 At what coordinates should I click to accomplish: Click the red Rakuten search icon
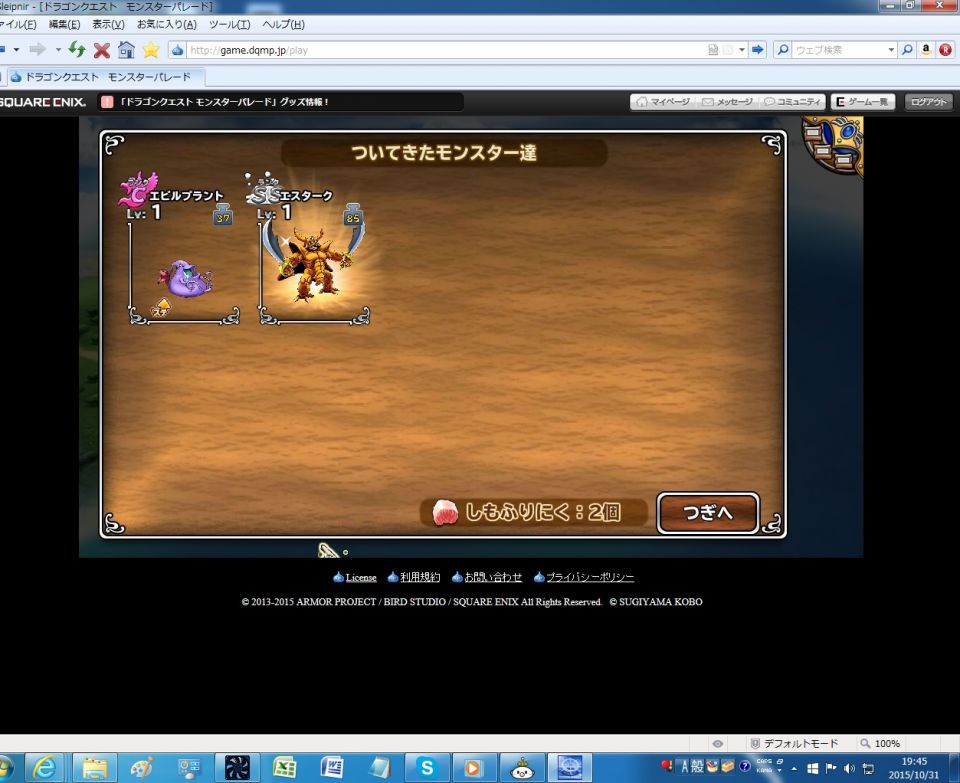pos(945,50)
